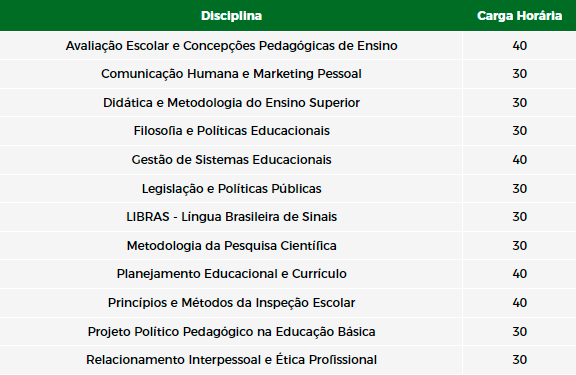Click Planejamento Educacional e Currículo
Screen dimensions: 576x375
(x=231, y=274)
